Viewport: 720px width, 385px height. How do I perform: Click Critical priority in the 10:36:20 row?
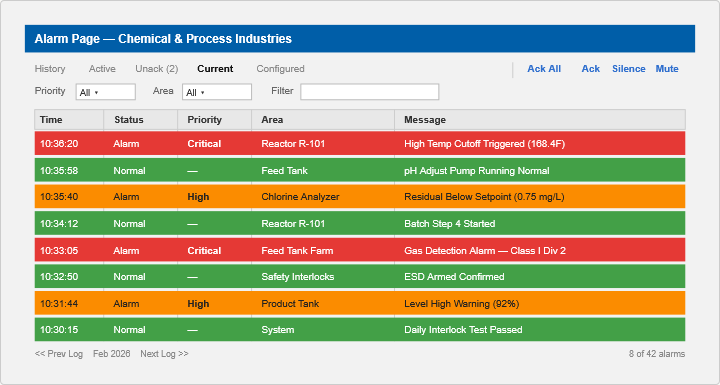(x=204, y=144)
